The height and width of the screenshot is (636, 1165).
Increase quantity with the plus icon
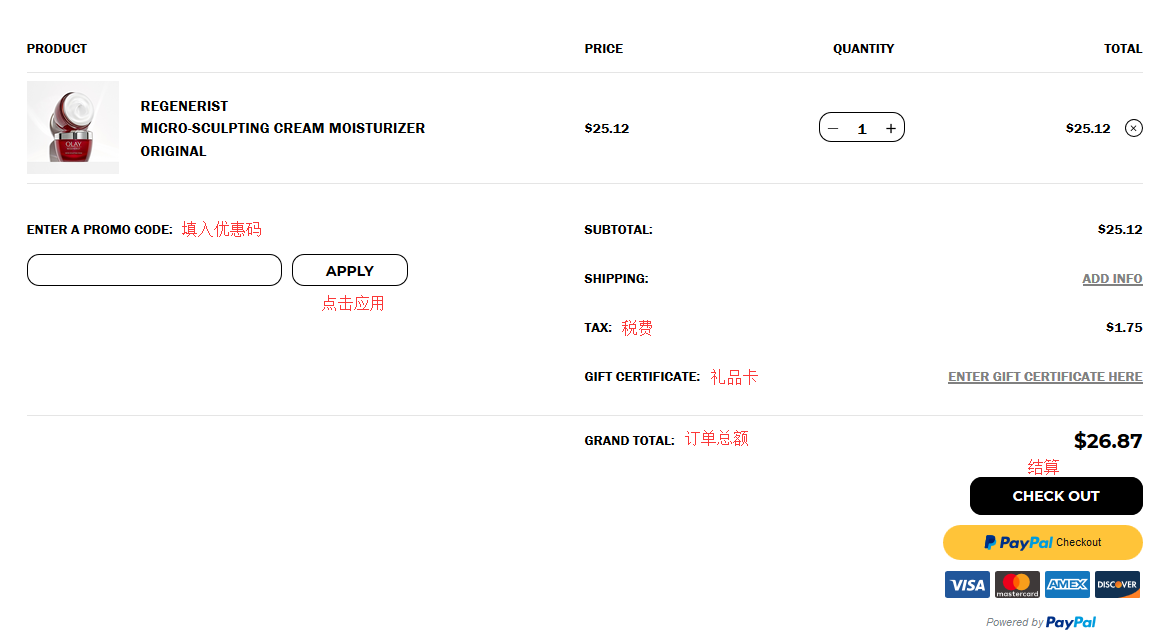pos(890,128)
